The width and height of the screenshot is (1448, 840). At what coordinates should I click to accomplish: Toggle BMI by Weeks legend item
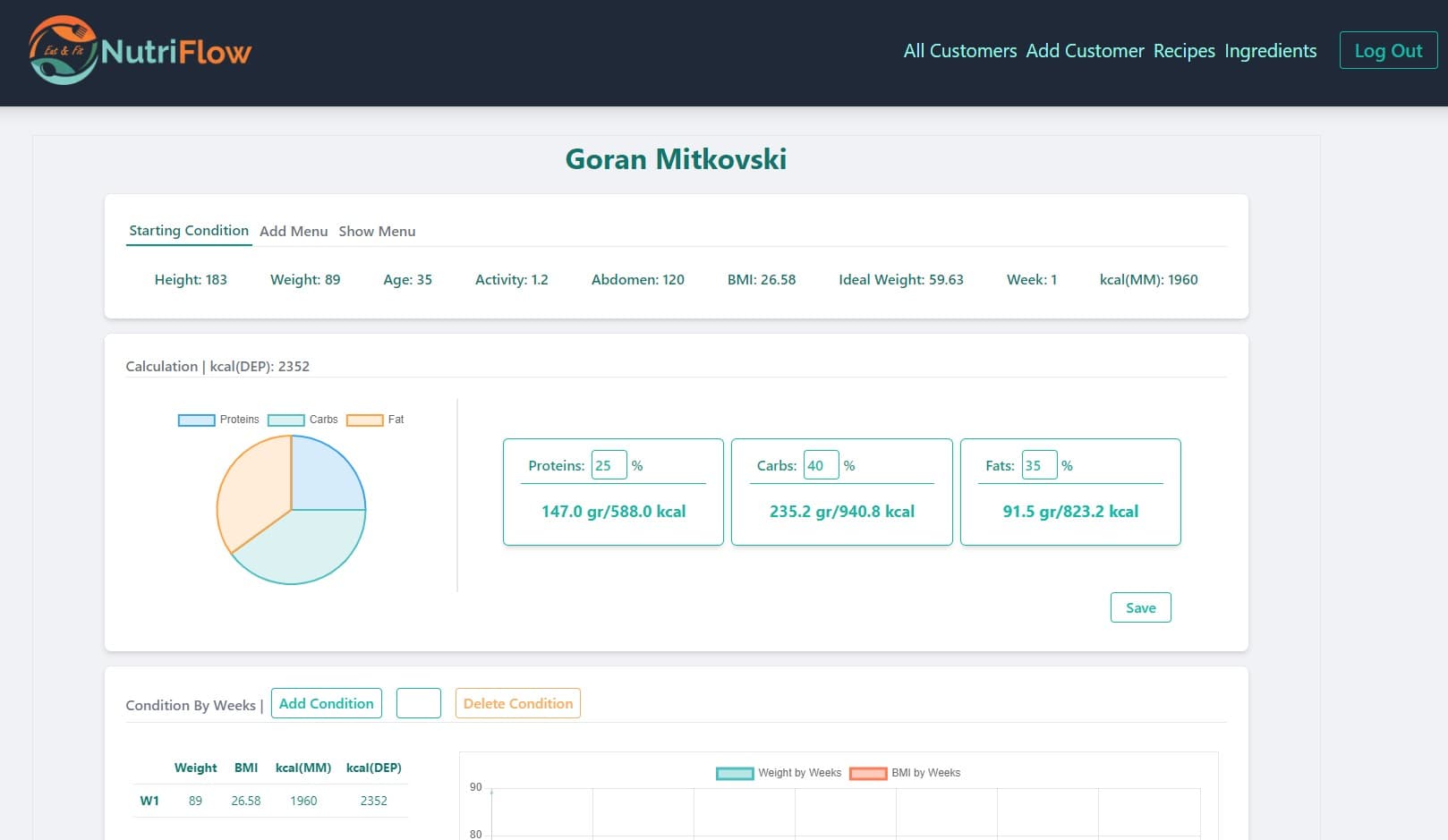point(868,773)
